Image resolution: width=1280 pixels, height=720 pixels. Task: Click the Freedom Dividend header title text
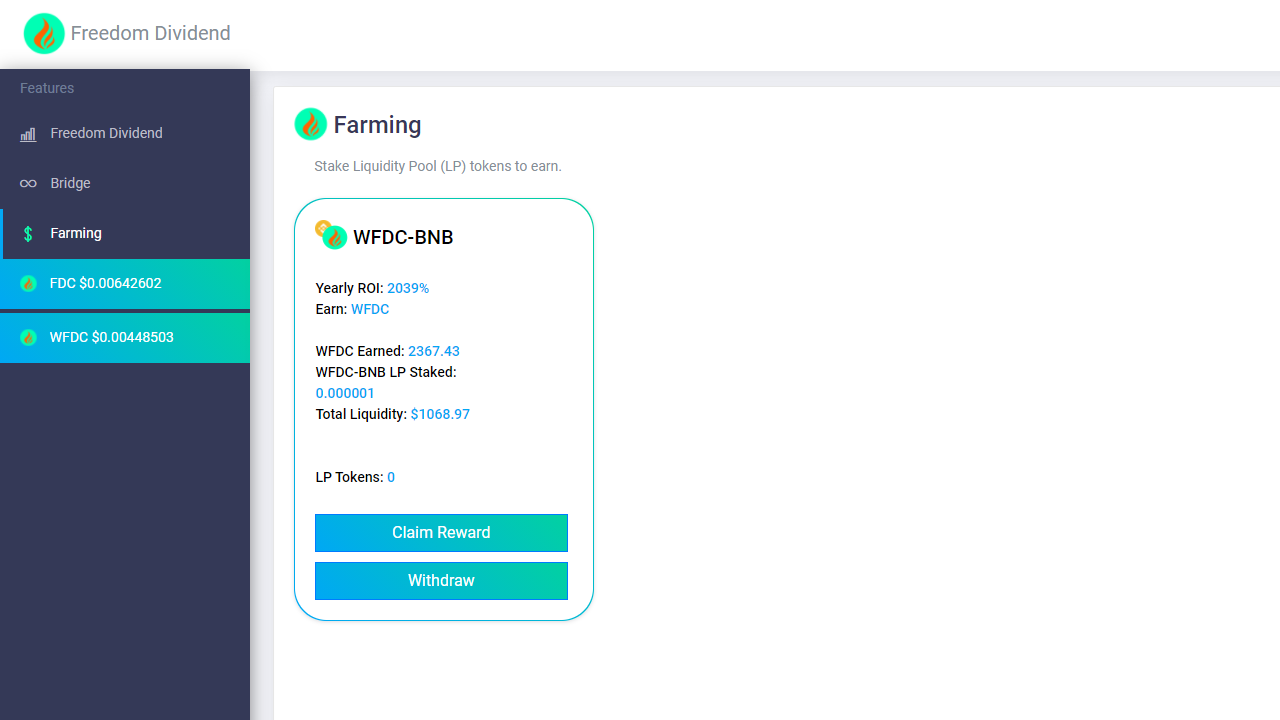tap(151, 33)
